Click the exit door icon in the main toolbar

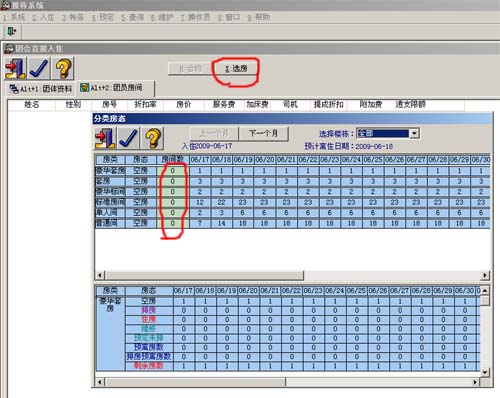pyautogui.click(x=12, y=32)
